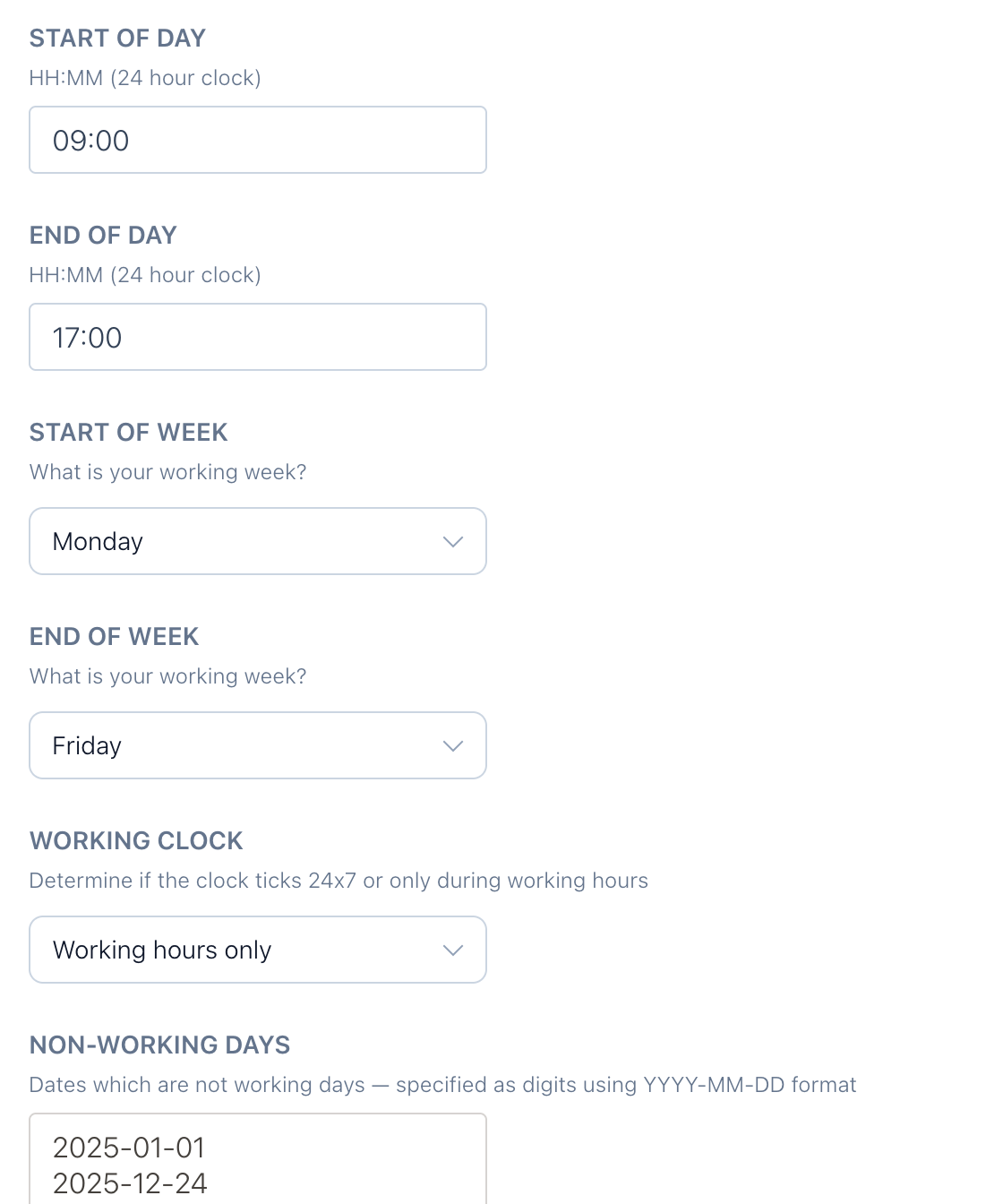Click the Start of Day time field
Image resolution: width=1003 pixels, height=1204 pixels.
pos(257,140)
